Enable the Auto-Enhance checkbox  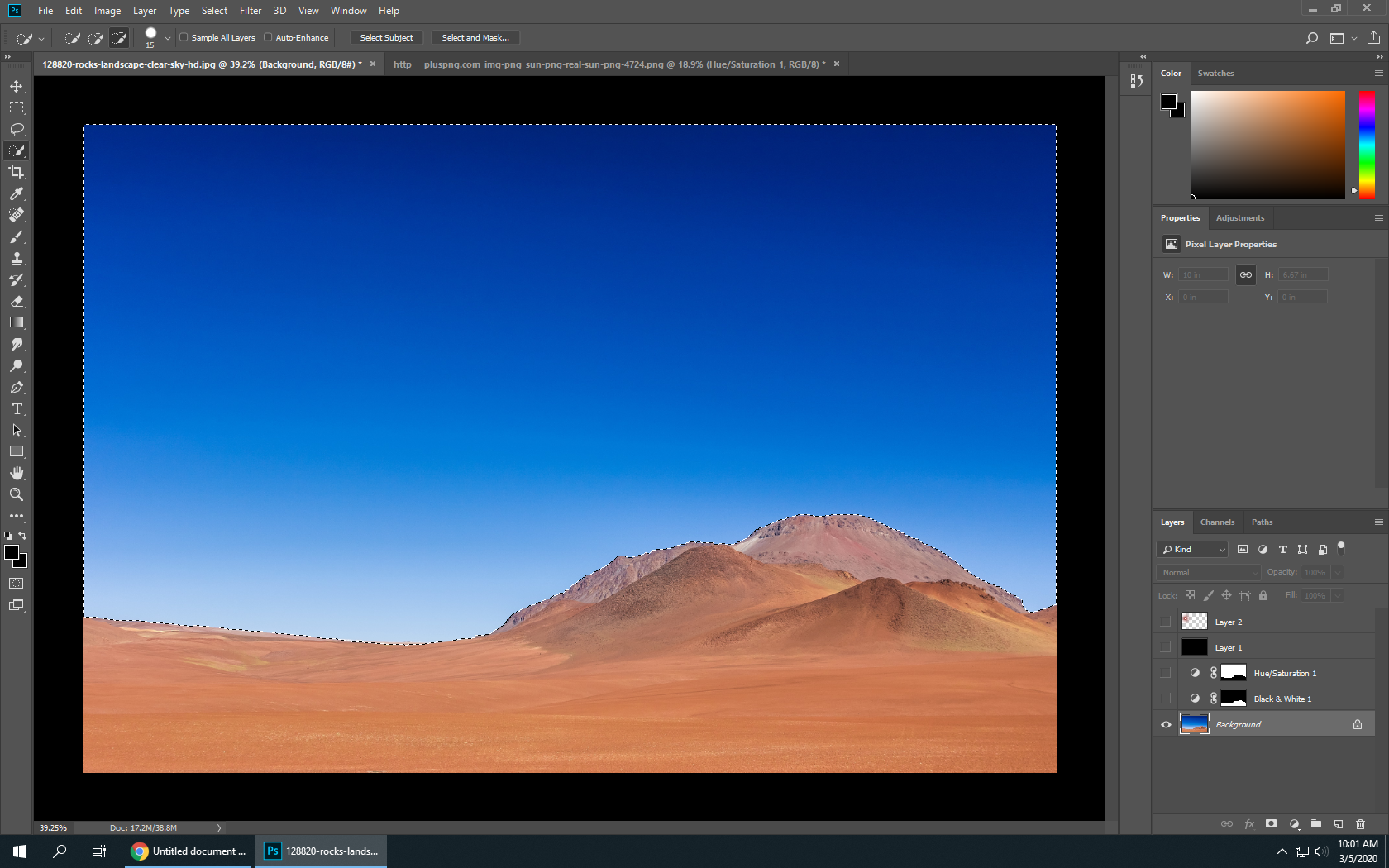pyautogui.click(x=268, y=37)
